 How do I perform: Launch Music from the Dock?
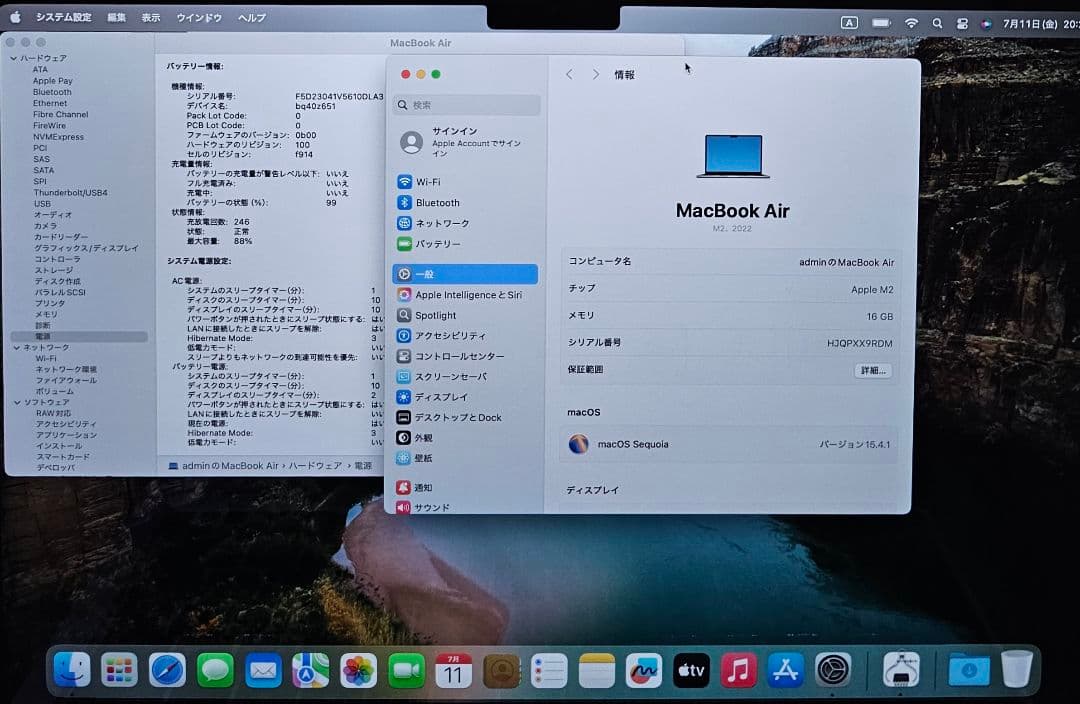pos(738,671)
